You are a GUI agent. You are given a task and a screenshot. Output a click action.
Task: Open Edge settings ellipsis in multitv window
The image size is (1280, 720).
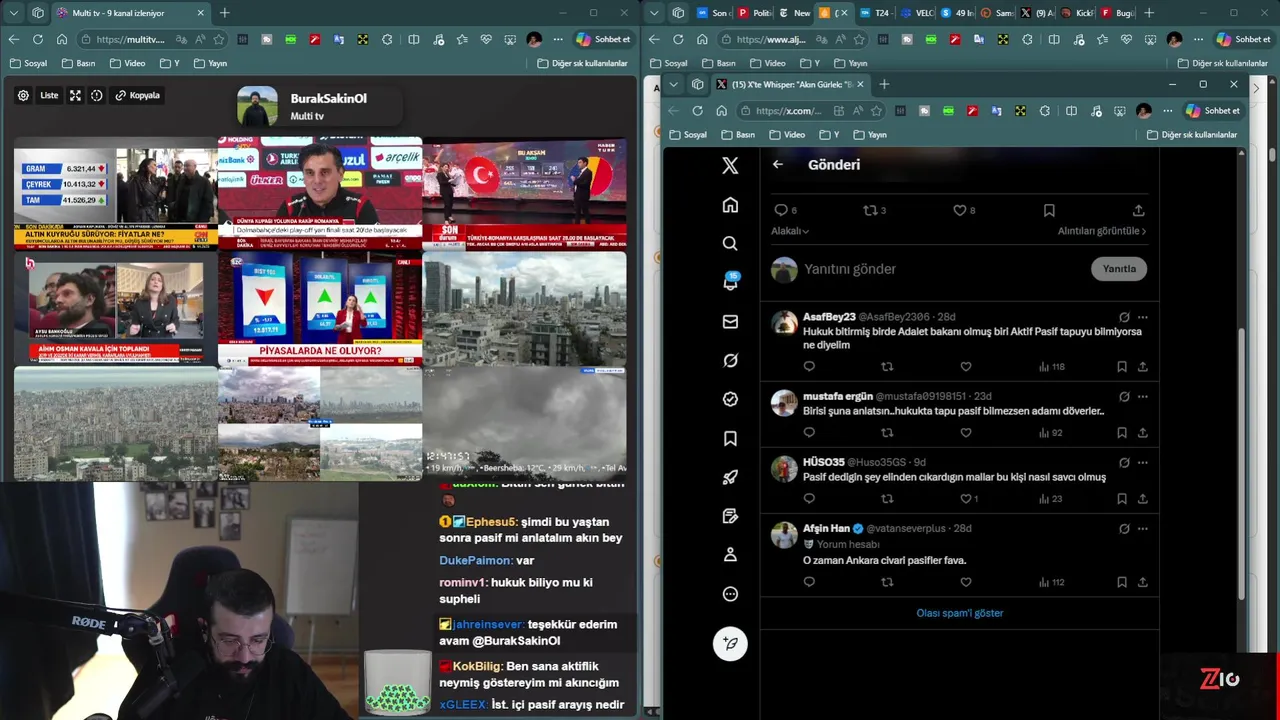click(x=558, y=39)
